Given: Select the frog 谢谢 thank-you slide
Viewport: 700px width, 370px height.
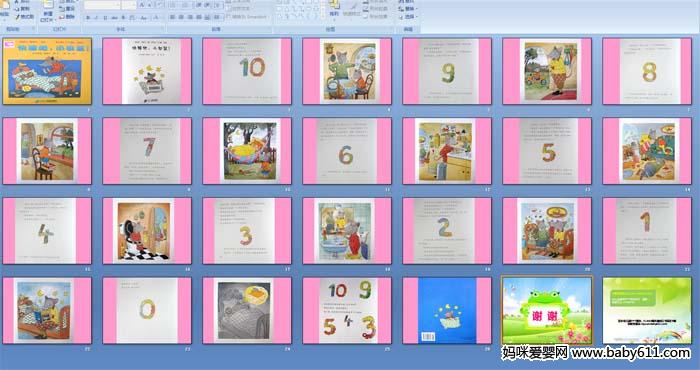Looking at the screenshot, I should click(547, 311).
